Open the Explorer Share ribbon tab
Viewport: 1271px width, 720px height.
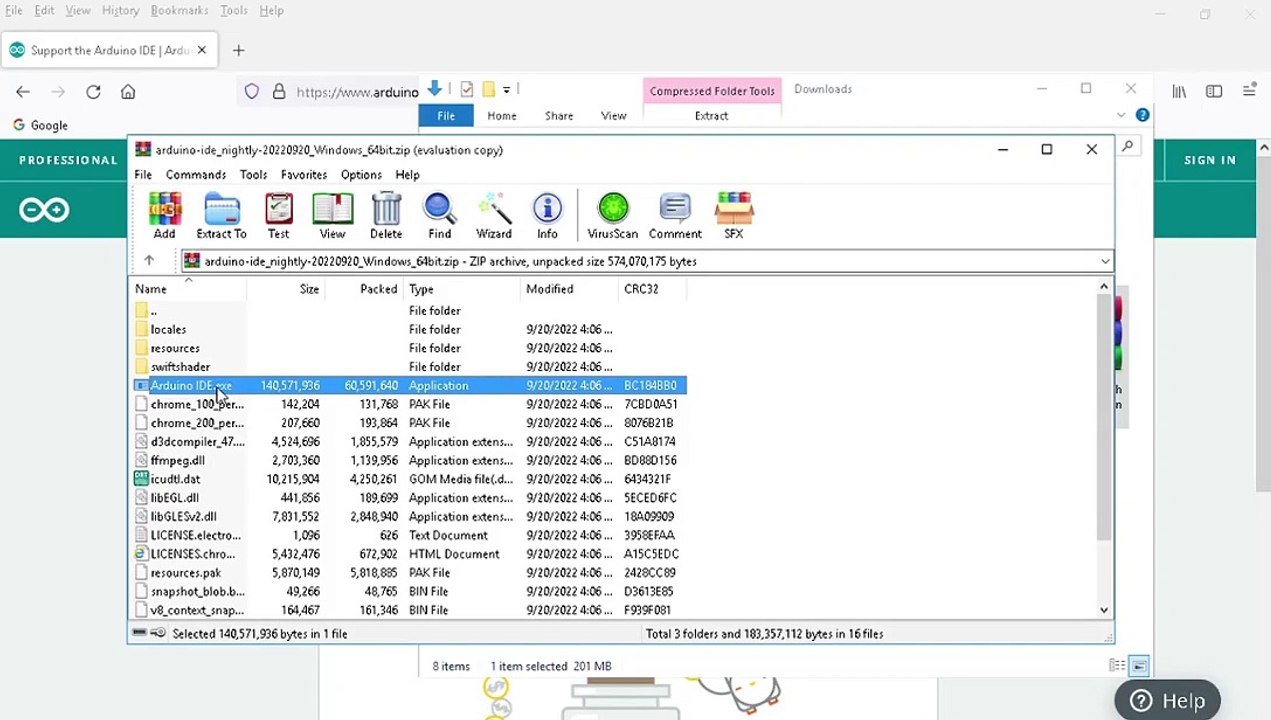tap(559, 116)
